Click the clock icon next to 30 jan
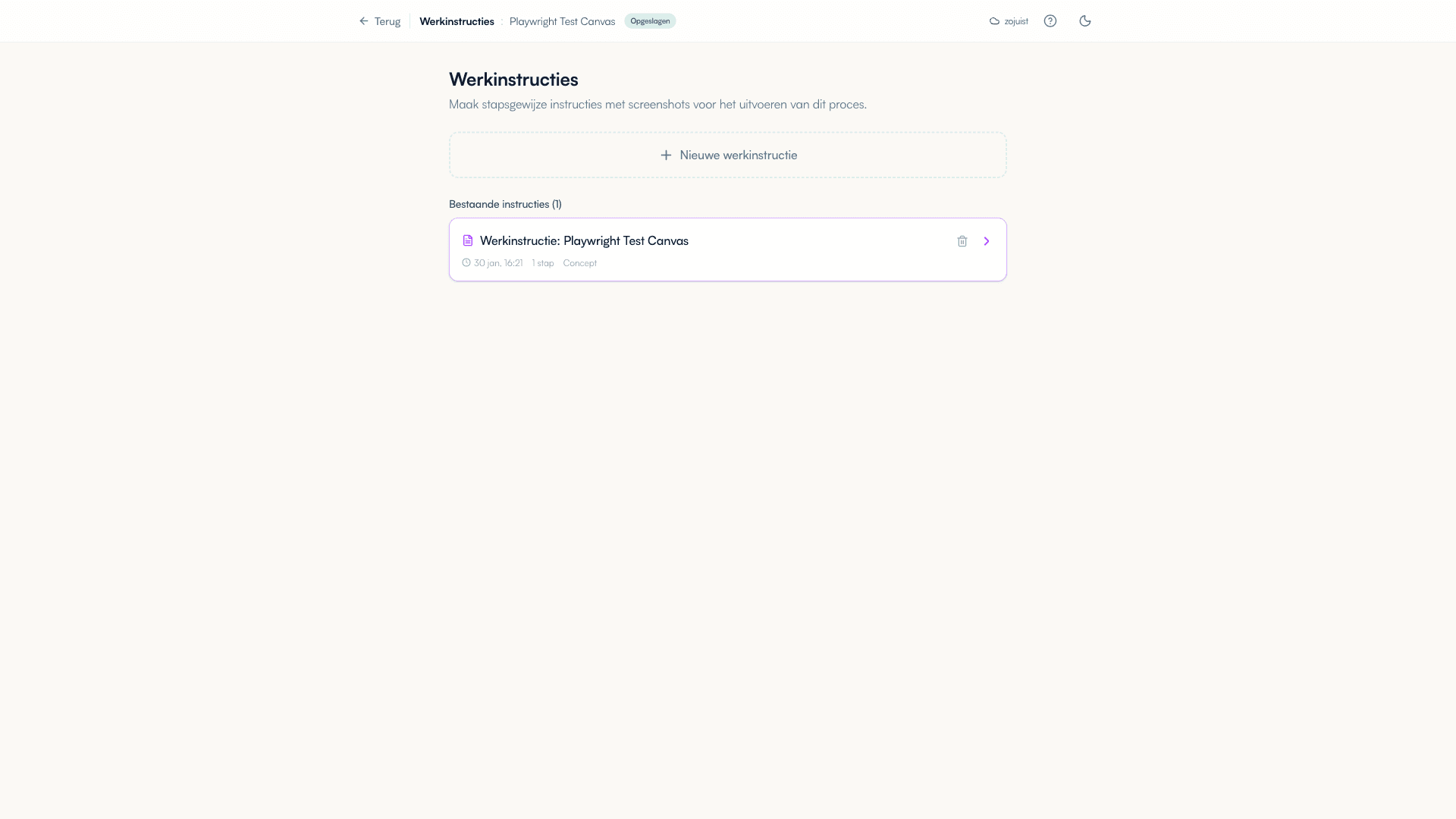This screenshot has width=1456, height=819. coord(466,262)
